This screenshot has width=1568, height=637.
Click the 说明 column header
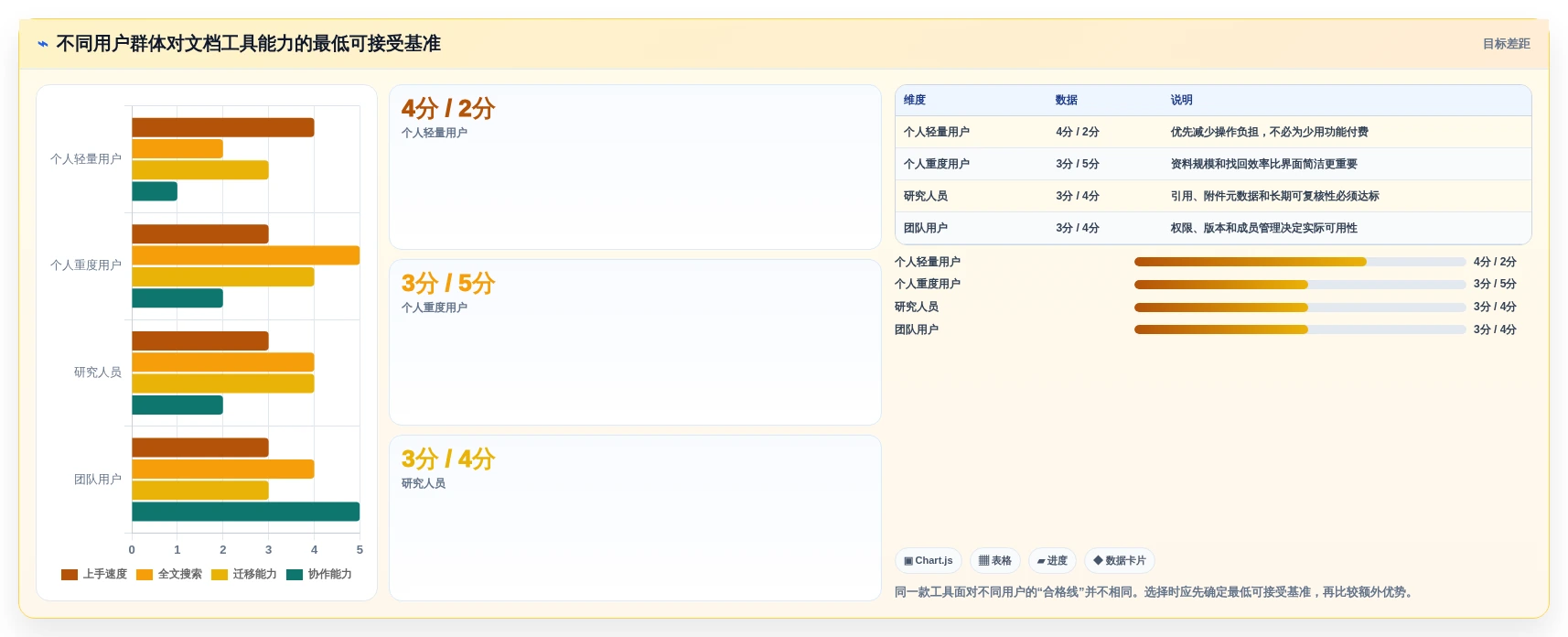coord(1182,101)
